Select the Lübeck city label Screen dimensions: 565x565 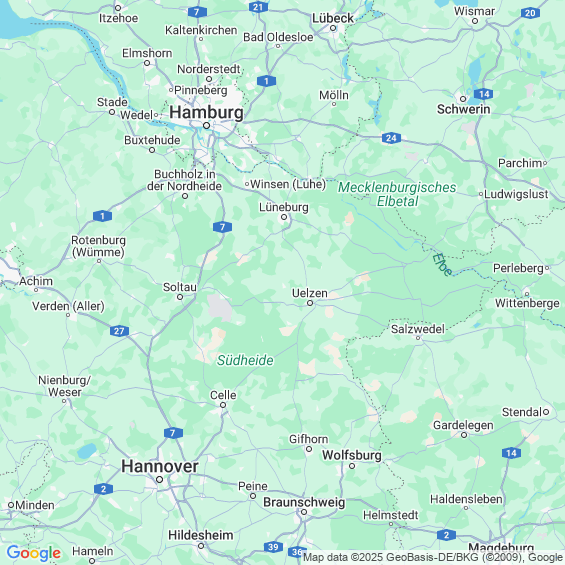[x=333, y=18]
